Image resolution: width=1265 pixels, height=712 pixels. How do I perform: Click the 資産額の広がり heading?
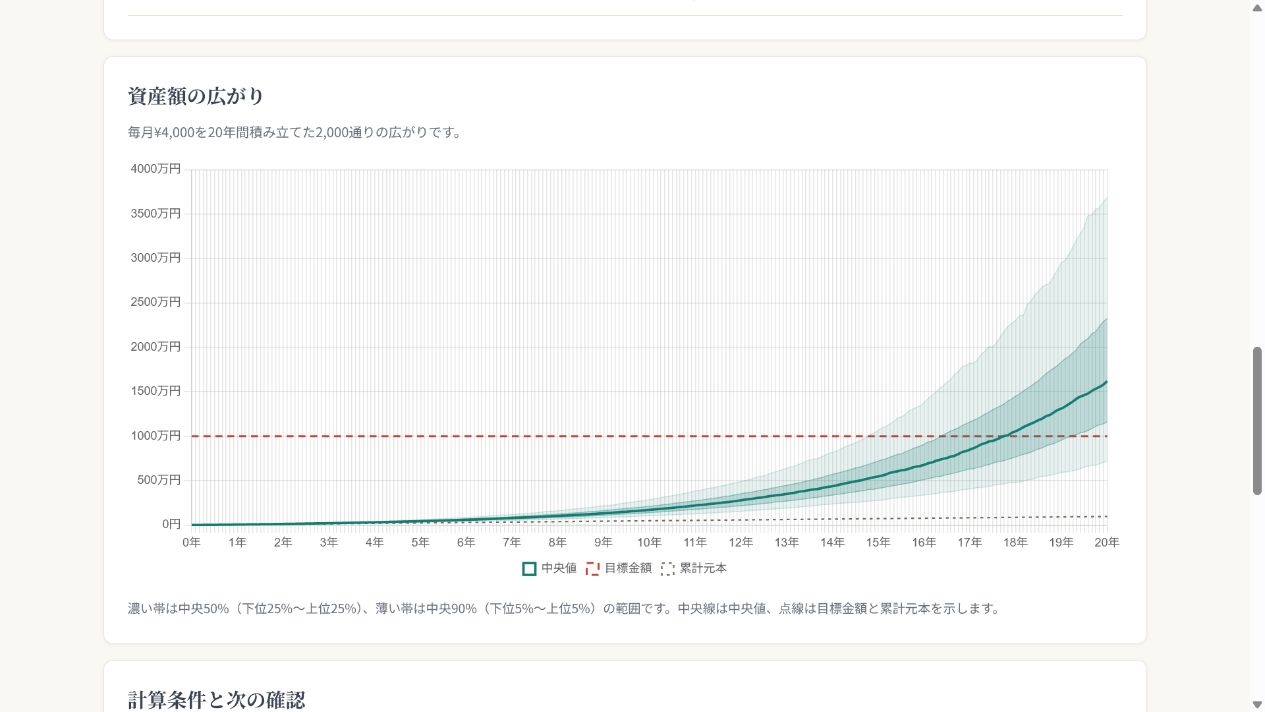(x=196, y=96)
